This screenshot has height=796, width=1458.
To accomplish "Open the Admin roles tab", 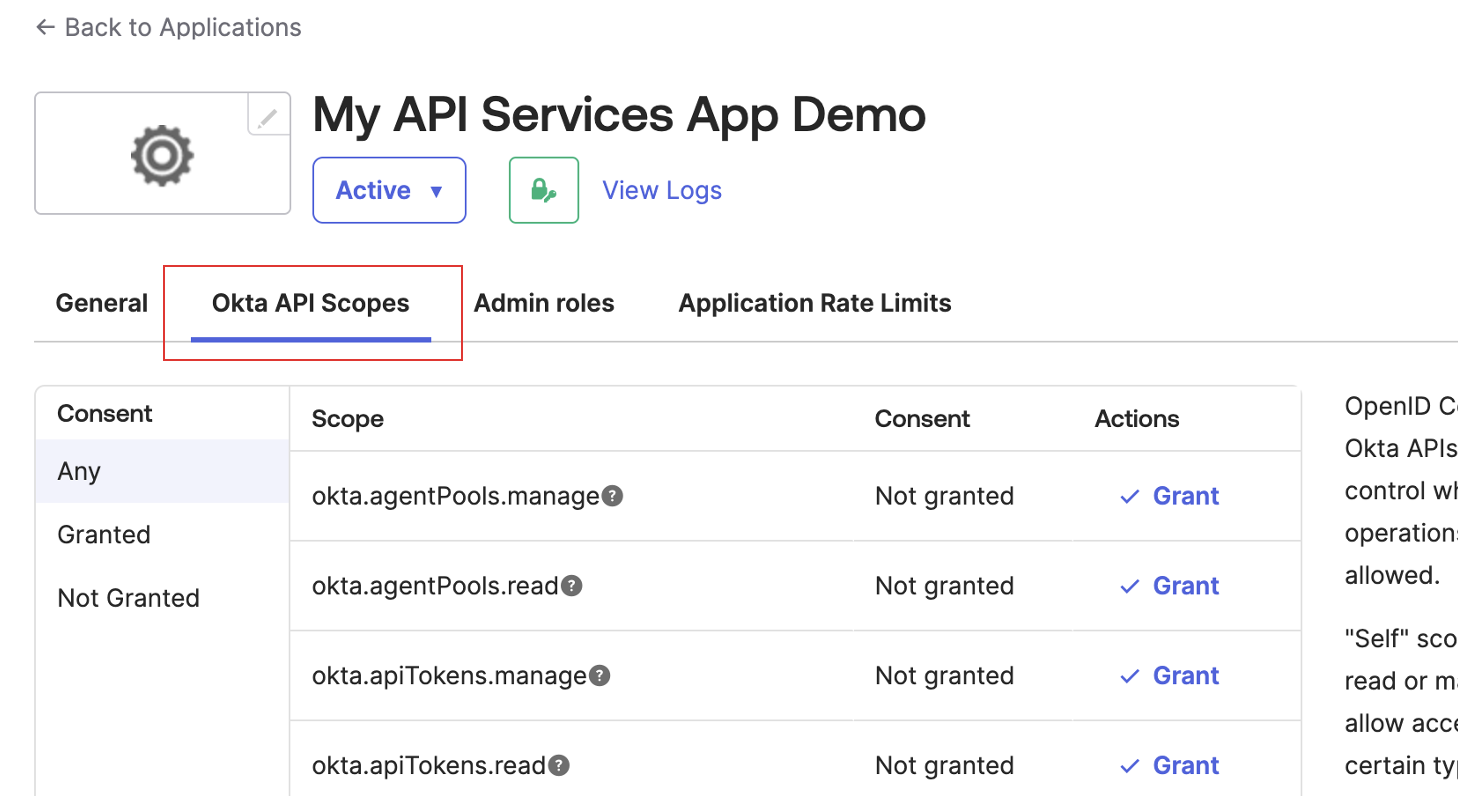I will [x=544, y=303].
